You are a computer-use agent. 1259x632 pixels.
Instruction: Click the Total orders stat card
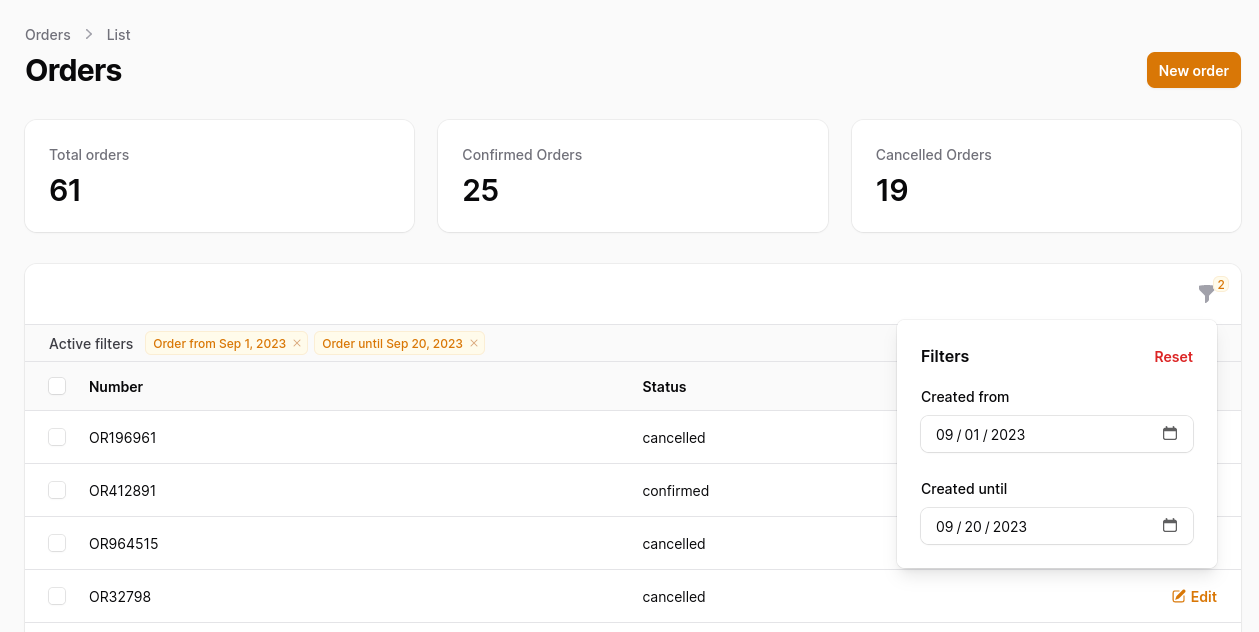pyautogui.click(x=220, y=176)
